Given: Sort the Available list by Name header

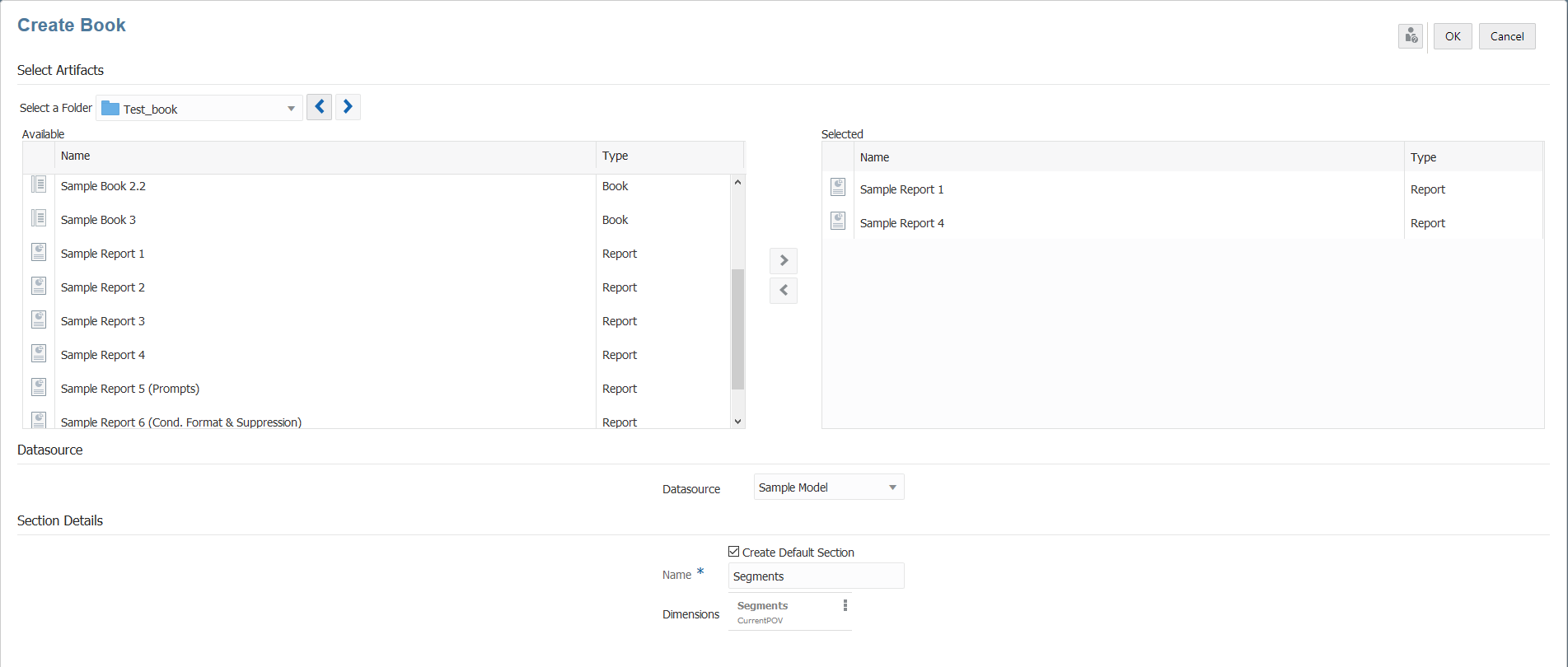Looking at the screenshot, I should 76,156.
